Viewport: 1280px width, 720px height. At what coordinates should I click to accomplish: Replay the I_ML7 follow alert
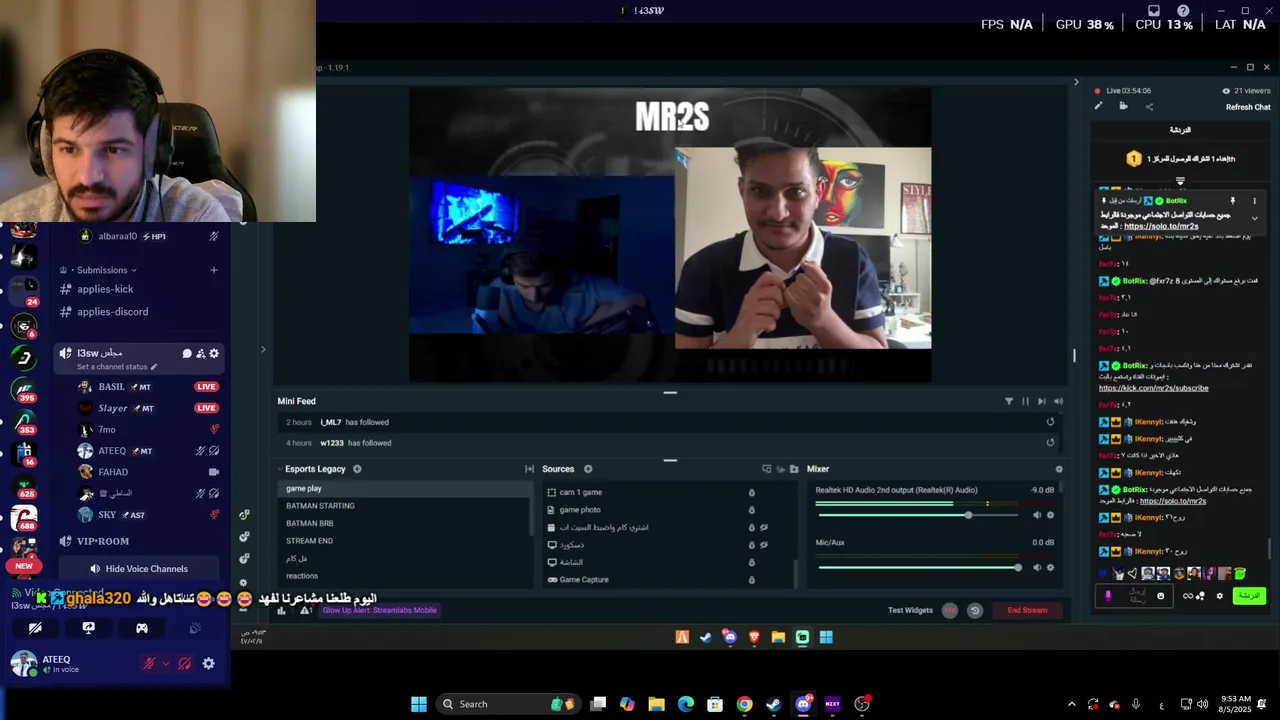1050,422
